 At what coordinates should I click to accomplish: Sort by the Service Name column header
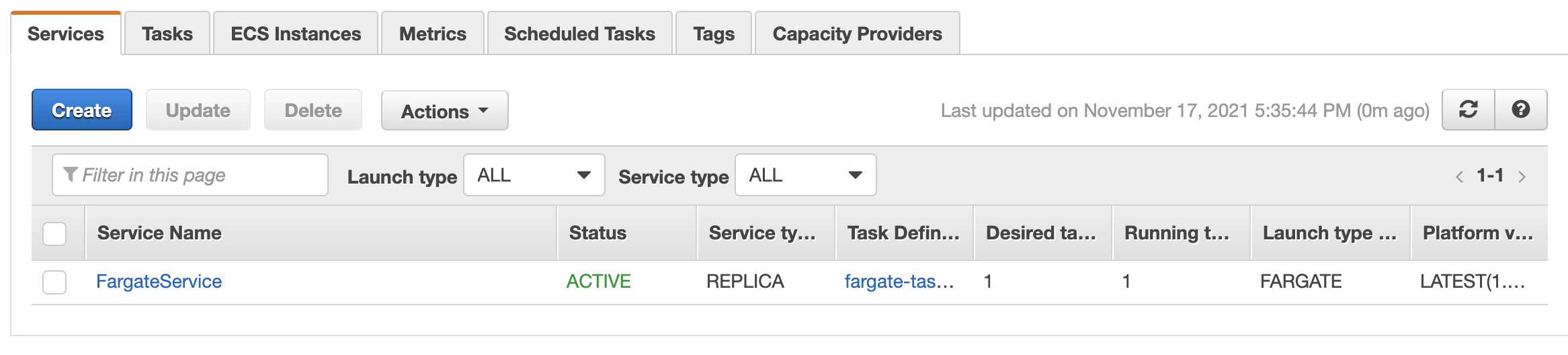159,233
